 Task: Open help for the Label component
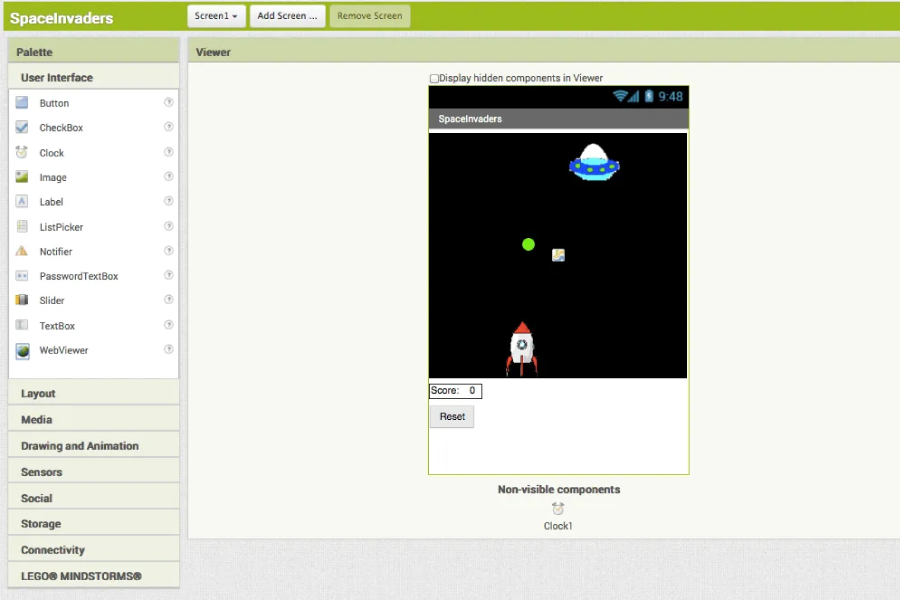(169, 201)
